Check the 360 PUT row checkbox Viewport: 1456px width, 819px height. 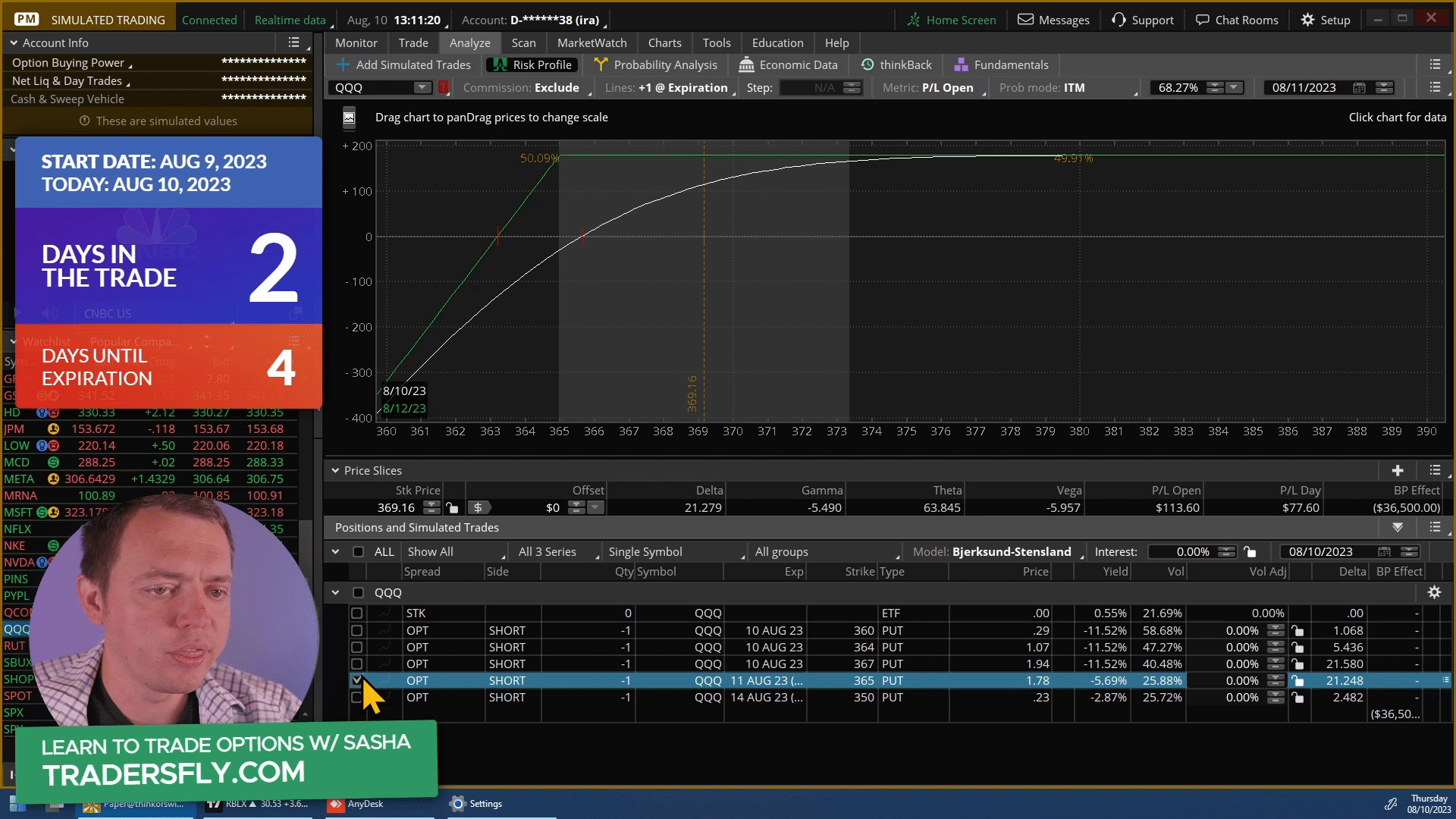[356, 631]
